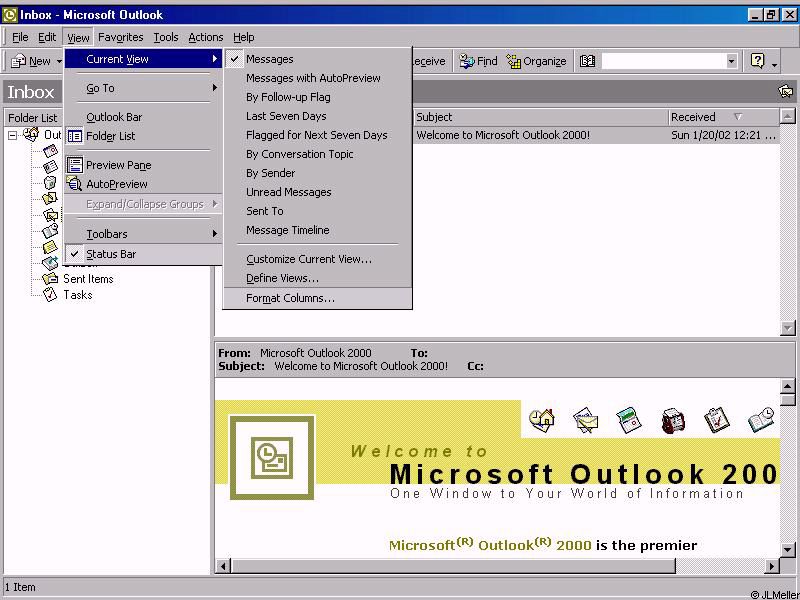The width and height of the screenshot is (800, 600).
Task: Toggle Outlook Bar in View menu
Action: coord(143,117)
